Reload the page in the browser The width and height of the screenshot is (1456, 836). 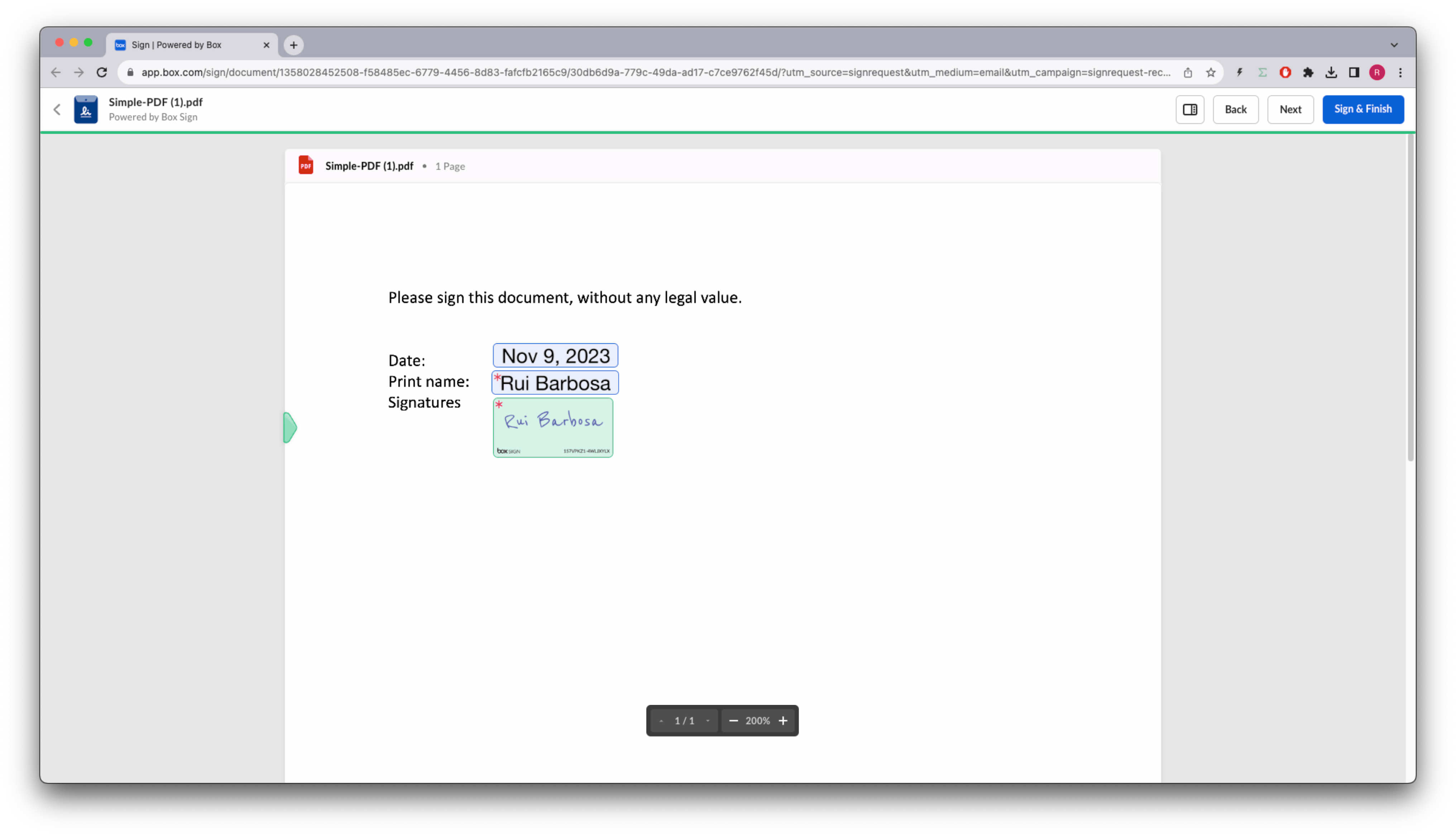pos(102,72)
